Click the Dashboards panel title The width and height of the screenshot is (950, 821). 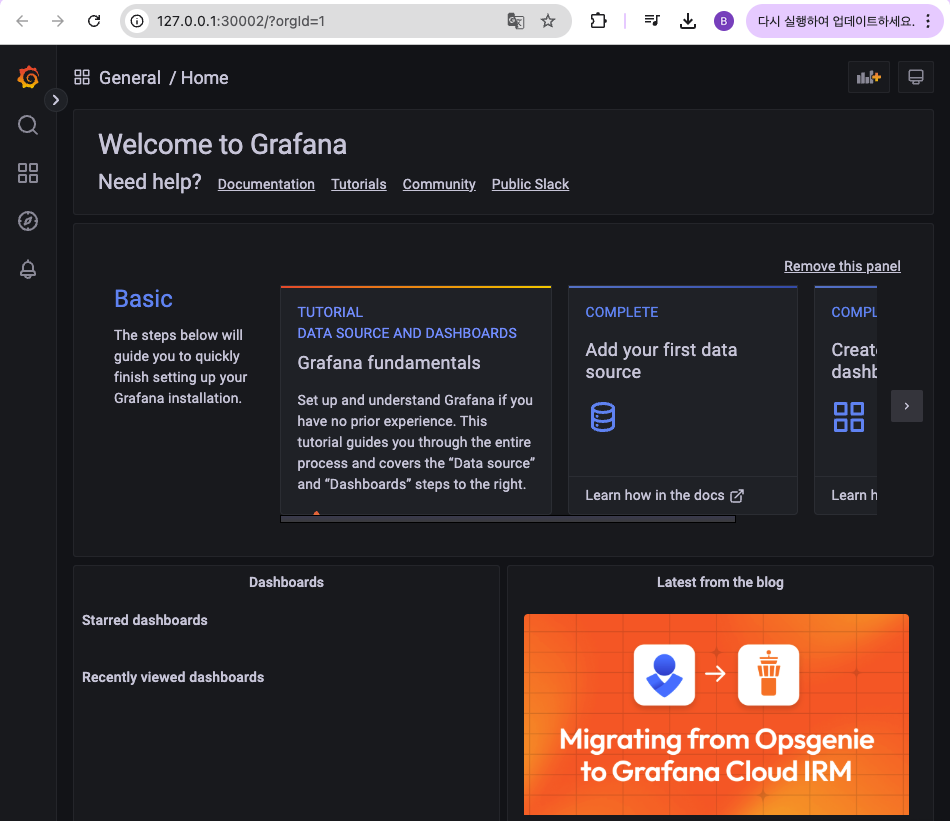tap(286, 582)
